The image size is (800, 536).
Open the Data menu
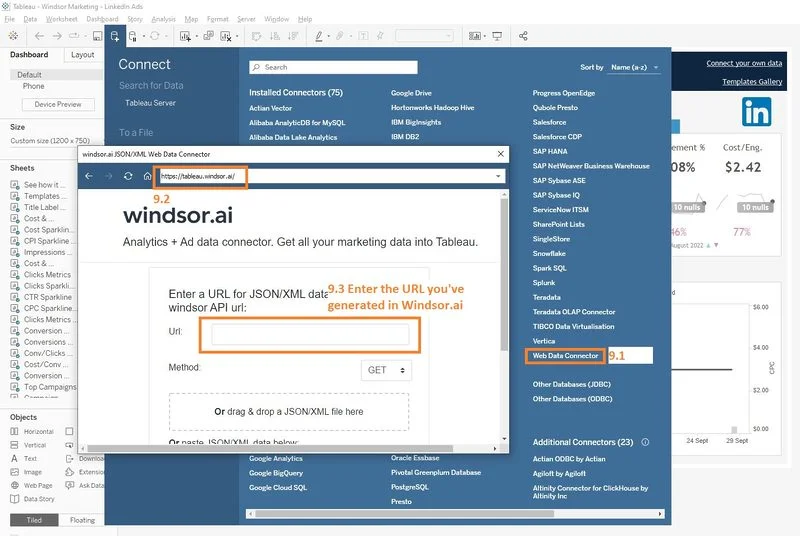tap(30, 19)
